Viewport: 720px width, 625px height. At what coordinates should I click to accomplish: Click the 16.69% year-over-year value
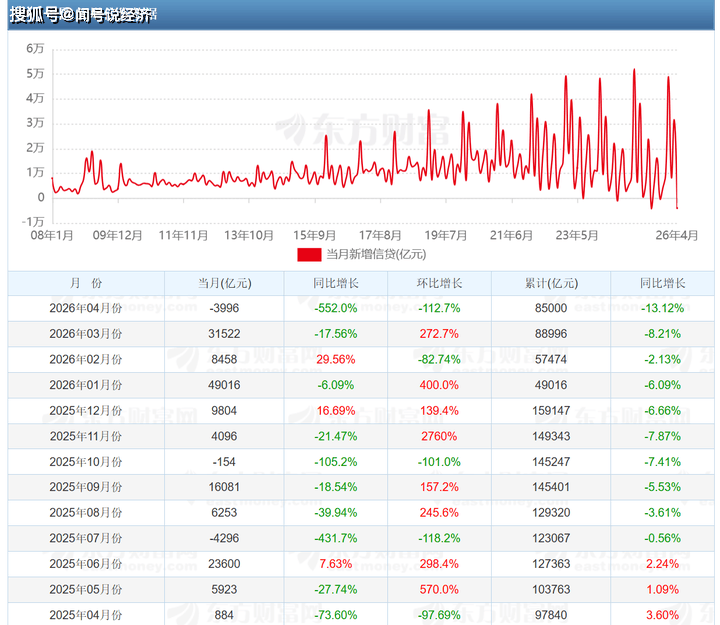click(336, 411)
